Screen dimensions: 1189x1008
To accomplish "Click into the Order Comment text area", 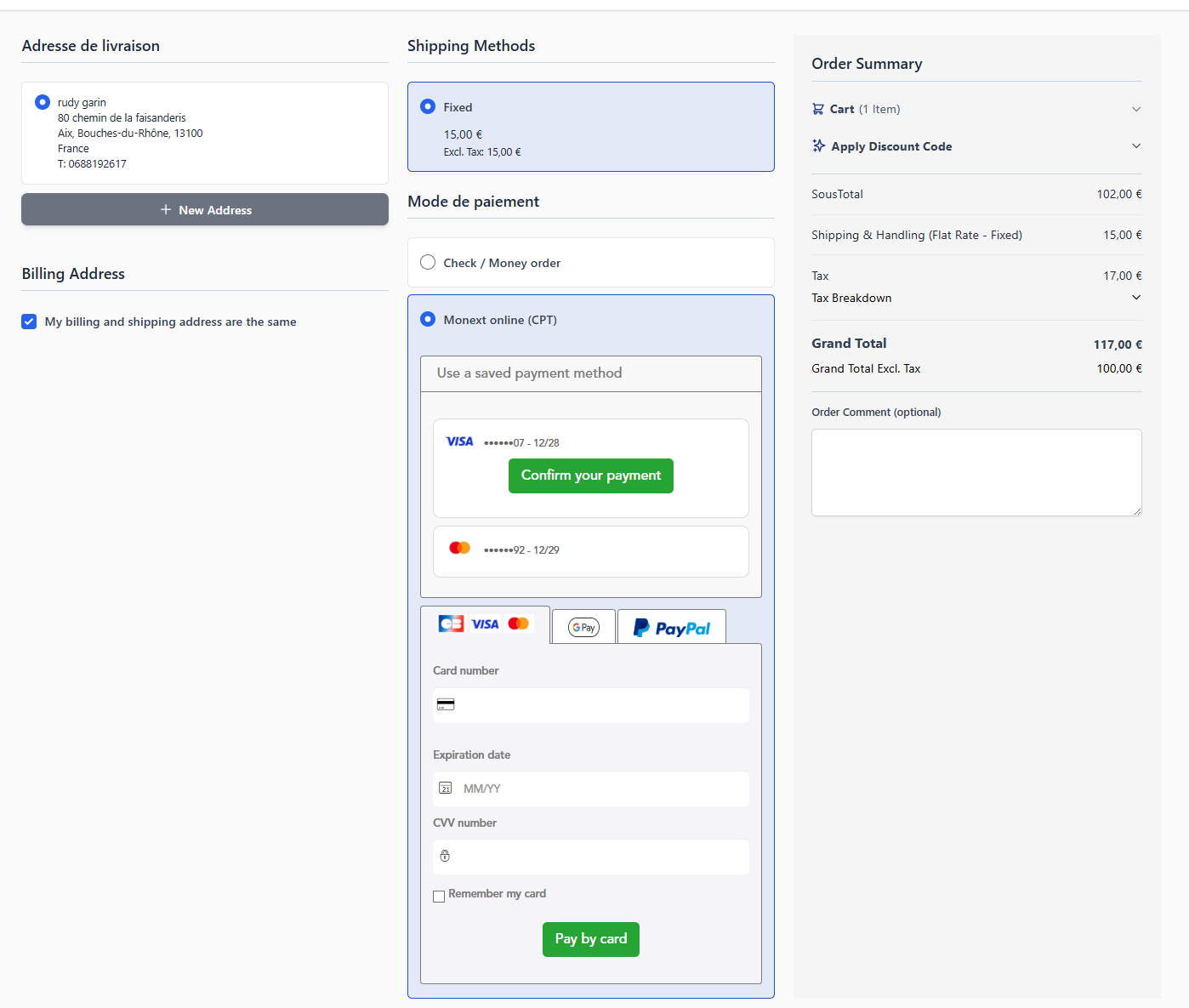I will click(976, 472).
